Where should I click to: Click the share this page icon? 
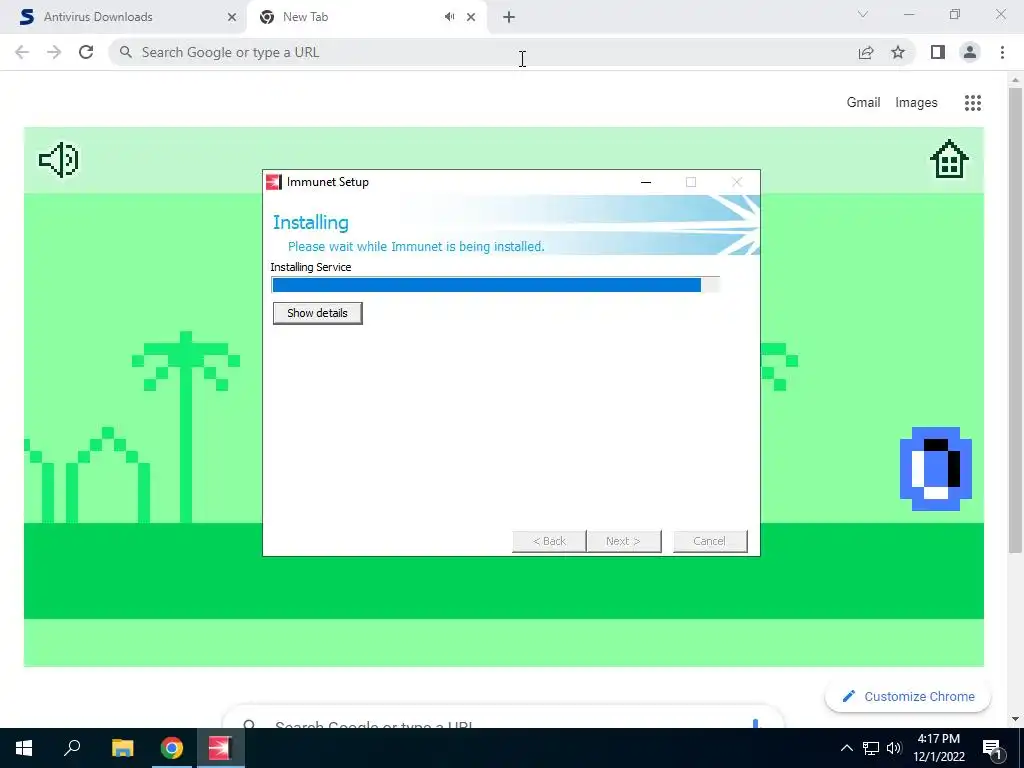point(866,52)
